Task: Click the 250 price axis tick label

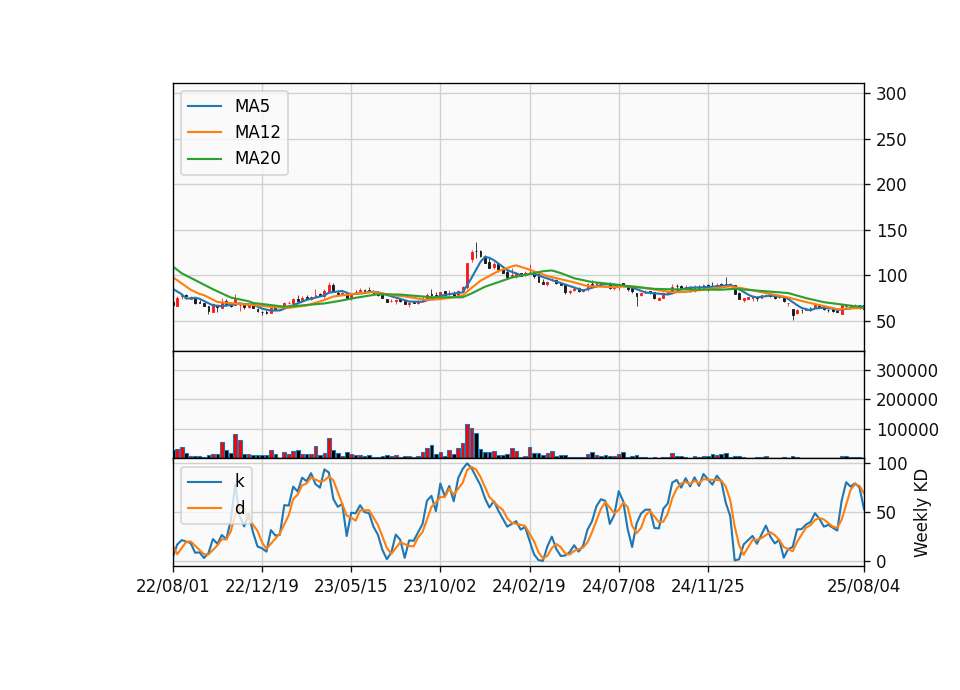Action: tap(891, 140)
